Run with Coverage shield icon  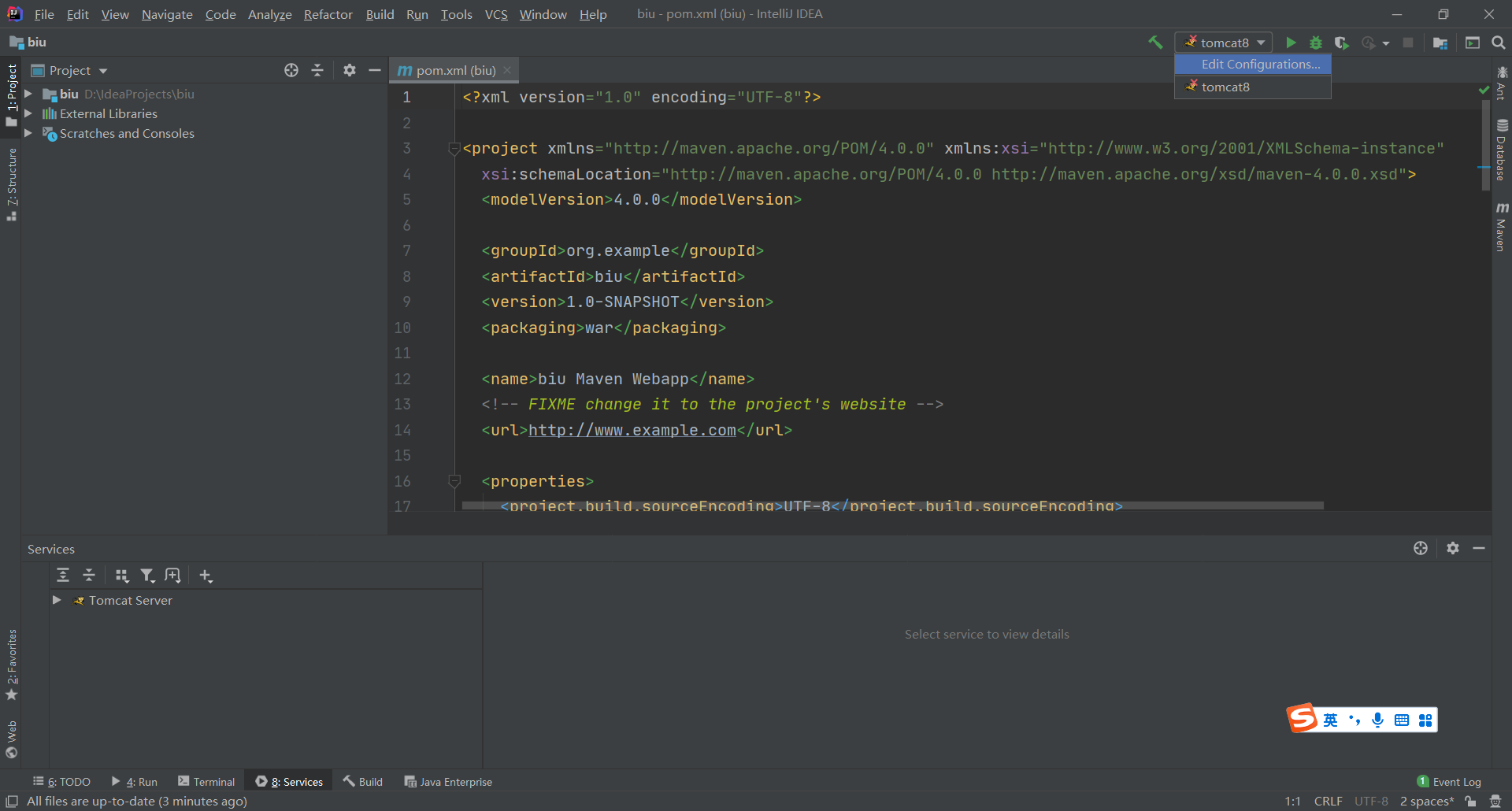[x=1341, y=43]
